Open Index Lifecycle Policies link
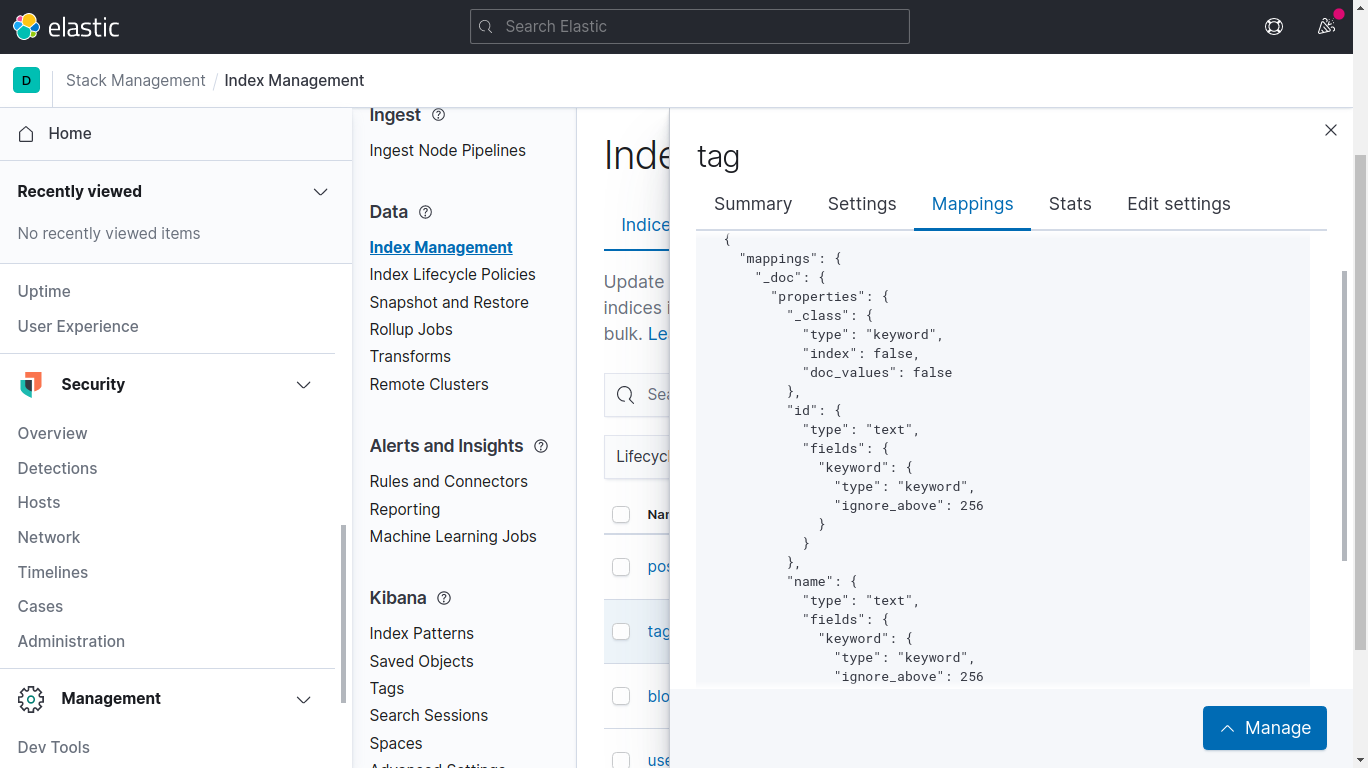Image resolution: width=1368 pixels, height=768 pixels. [452, 275]
